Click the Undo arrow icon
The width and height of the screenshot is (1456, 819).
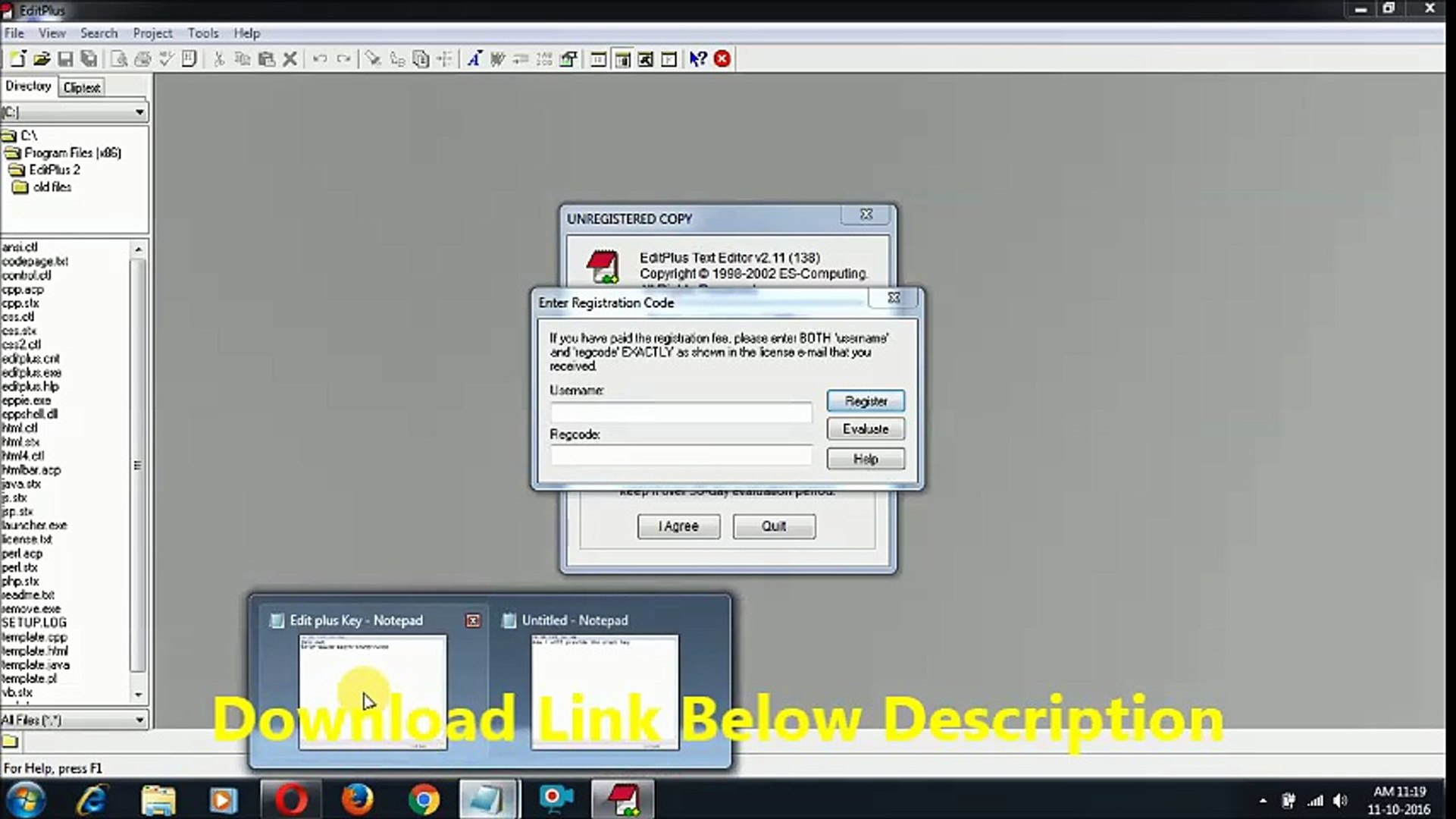point(320,59)
